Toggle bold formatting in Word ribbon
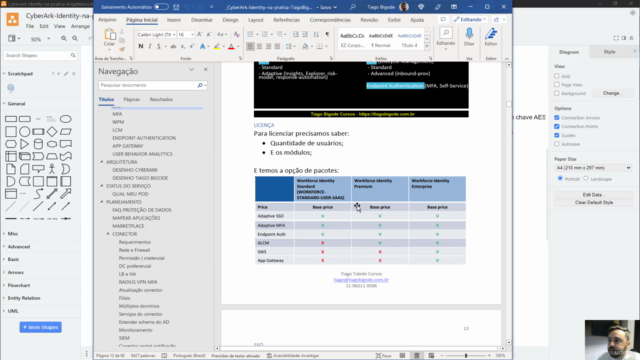 pyautogui.click(x=141, y=47)
